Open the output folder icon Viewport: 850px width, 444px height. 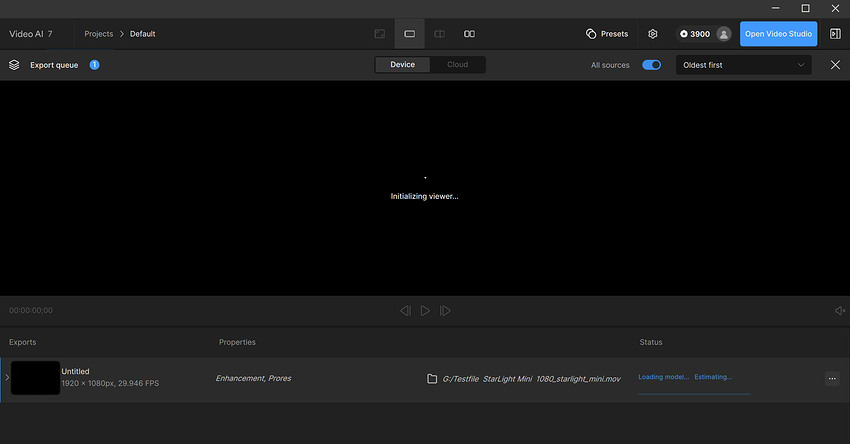(432, 378)
